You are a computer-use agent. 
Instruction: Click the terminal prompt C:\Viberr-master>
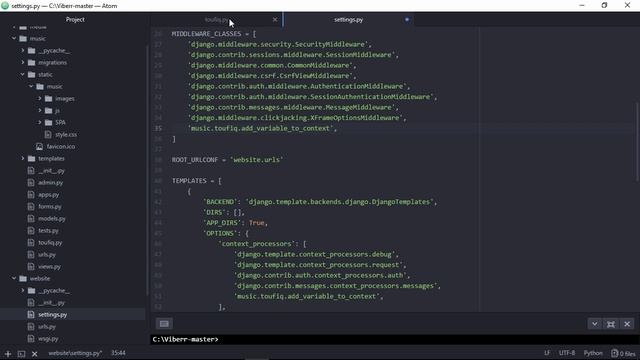tap(185, 340)
